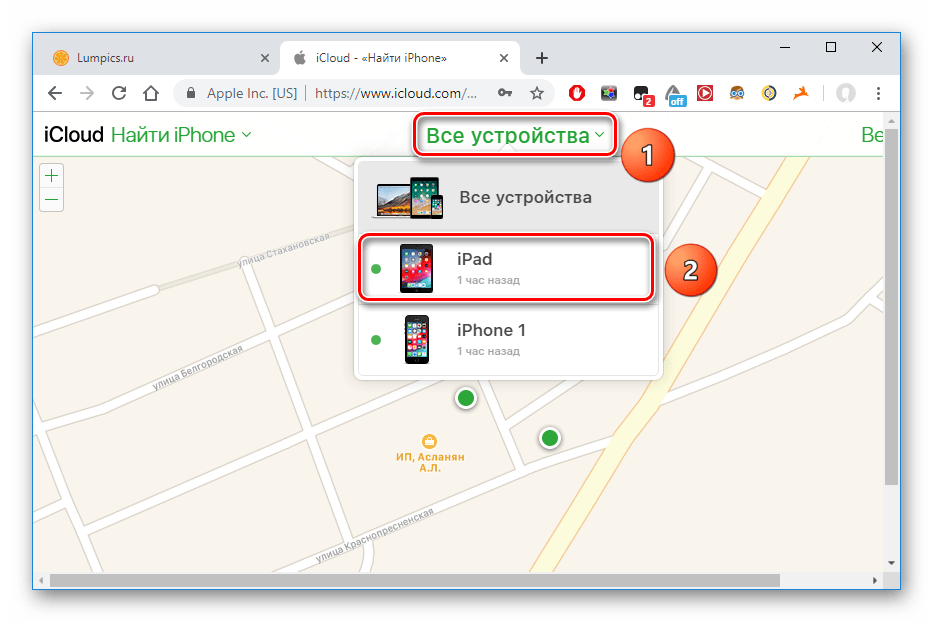
Task: Click the colorful cube extension icon
Action: (x=609, y=93)
